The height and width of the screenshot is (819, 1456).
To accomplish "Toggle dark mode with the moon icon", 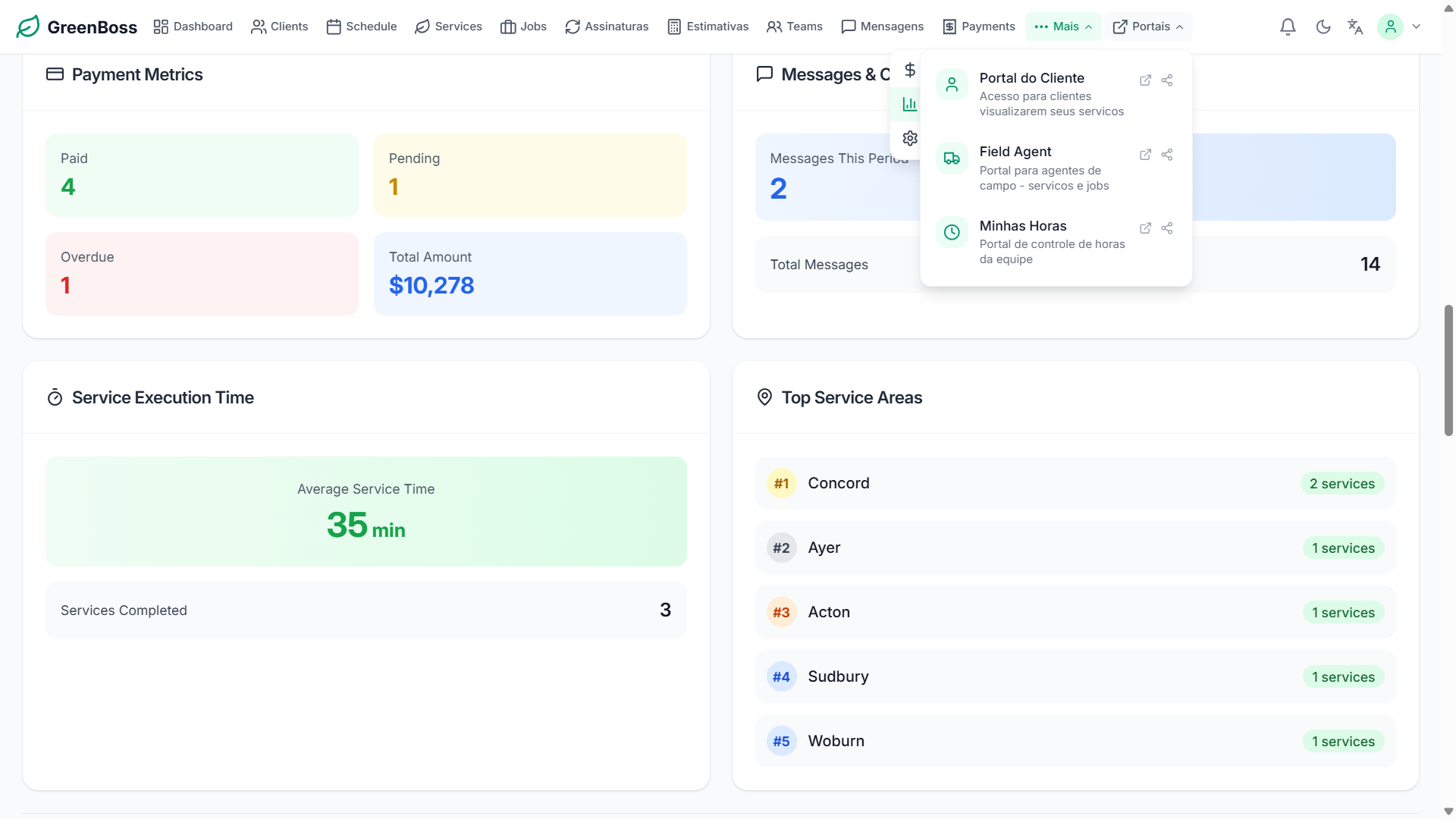I will pos(1323,27).
